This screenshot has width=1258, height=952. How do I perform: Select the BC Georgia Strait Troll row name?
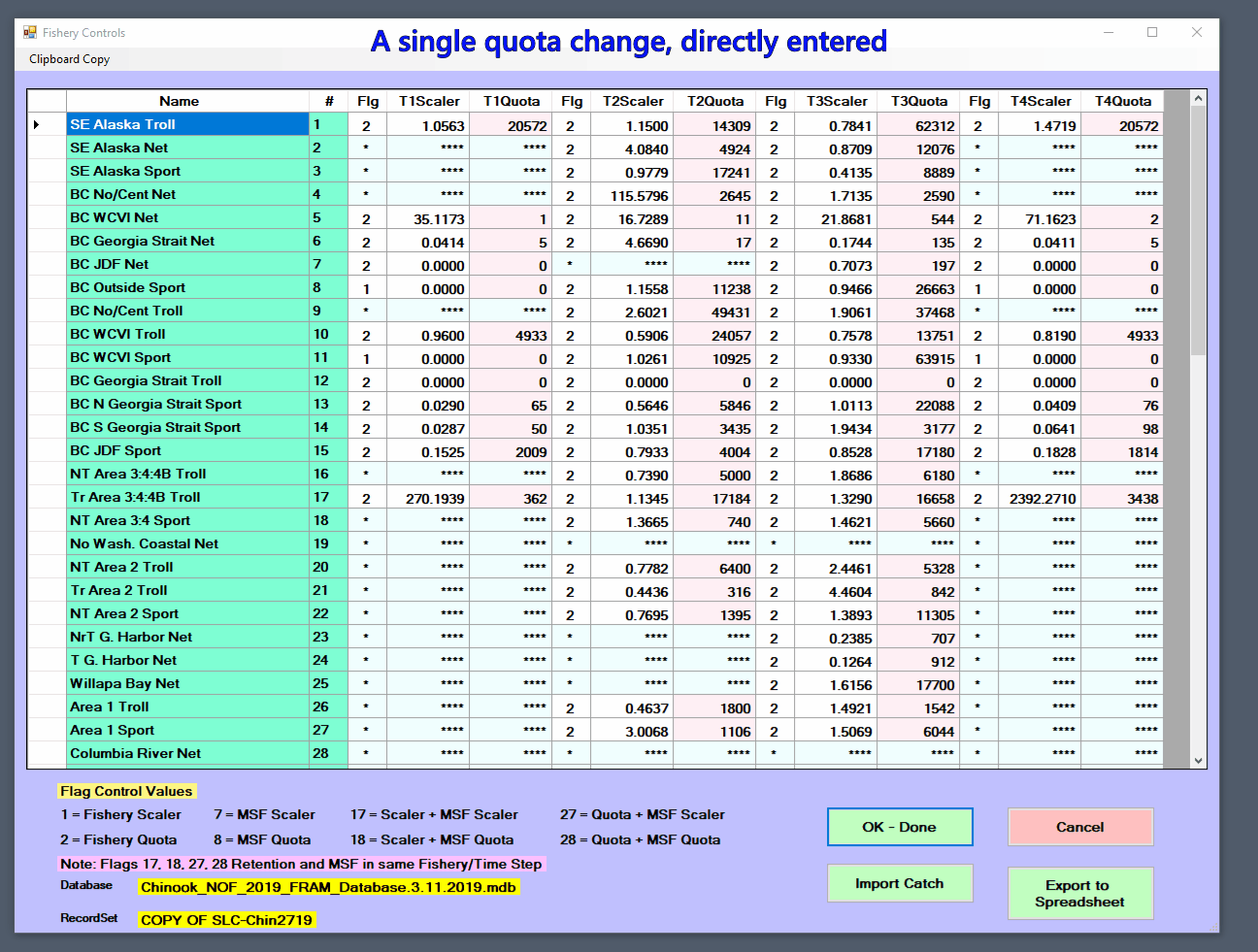(187, 380)
